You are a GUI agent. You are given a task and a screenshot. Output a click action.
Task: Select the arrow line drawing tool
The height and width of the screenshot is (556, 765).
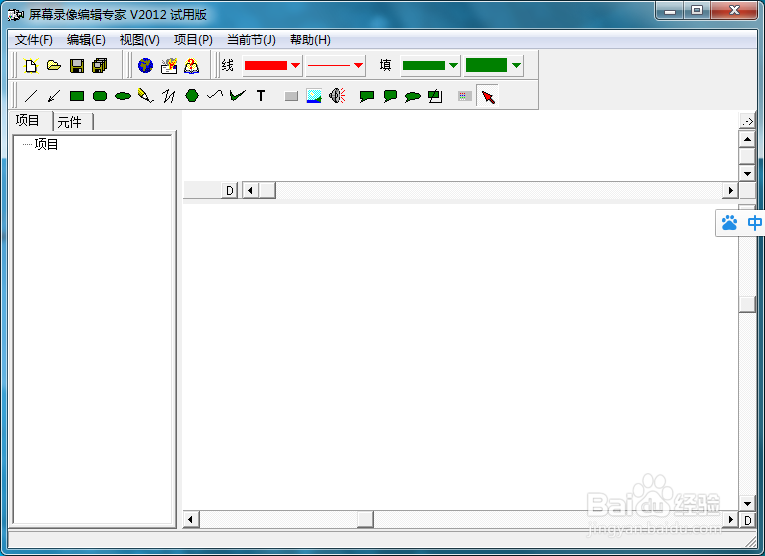coord(54,96)
